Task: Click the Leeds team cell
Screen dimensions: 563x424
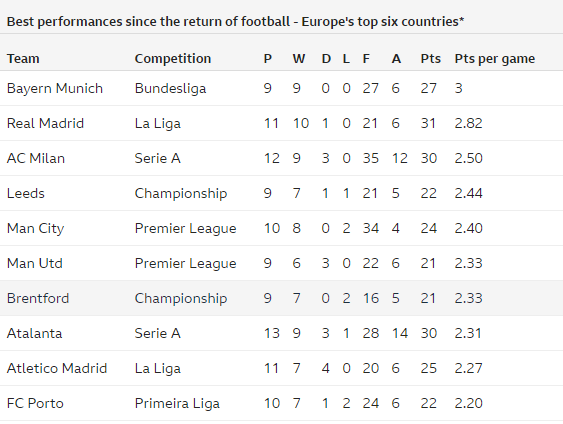Action: [25, 193]
